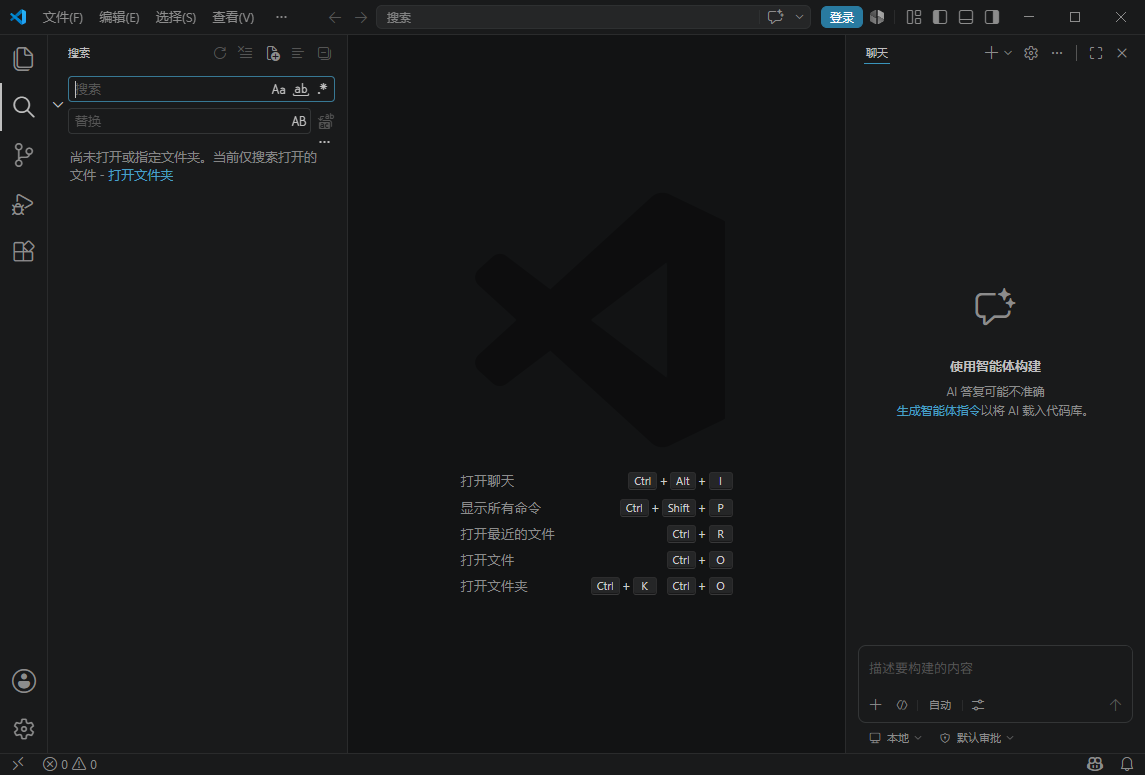
Task: Click the title bar 搜索 command center
Action: coord(570,18)
